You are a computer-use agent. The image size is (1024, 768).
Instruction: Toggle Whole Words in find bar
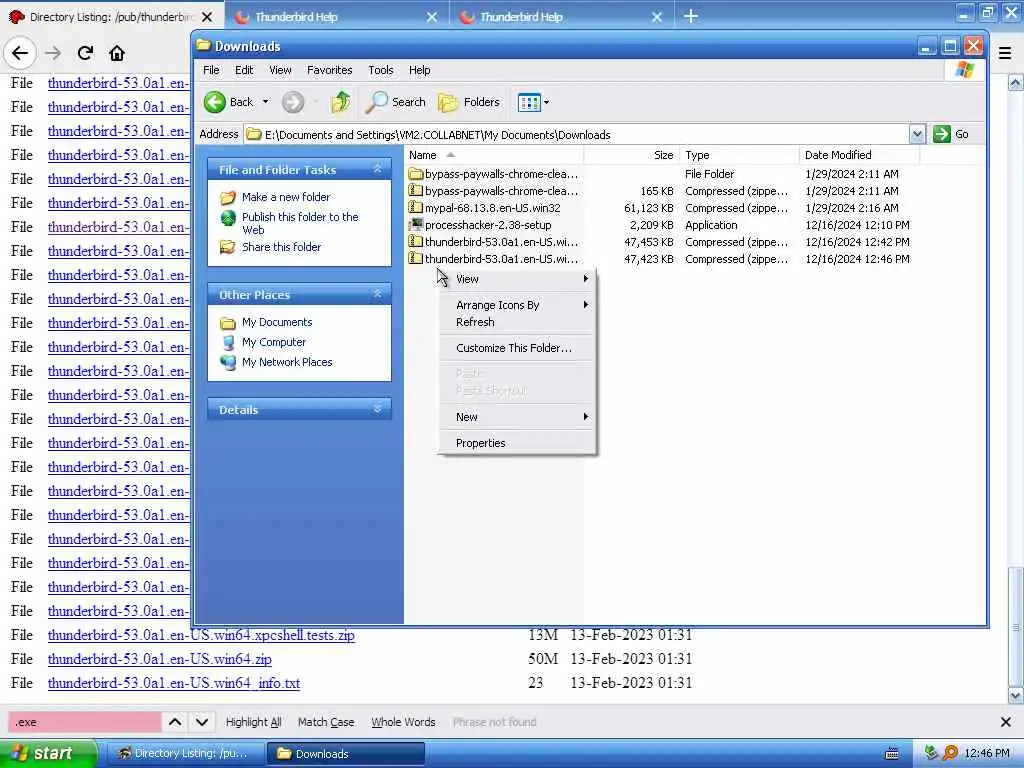point(403,722)
